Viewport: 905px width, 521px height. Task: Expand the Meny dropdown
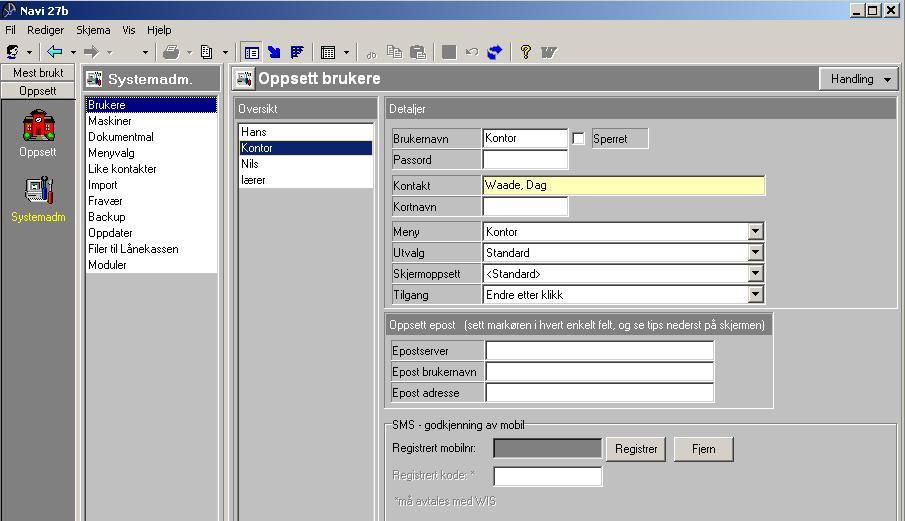(x=755, y=231)
